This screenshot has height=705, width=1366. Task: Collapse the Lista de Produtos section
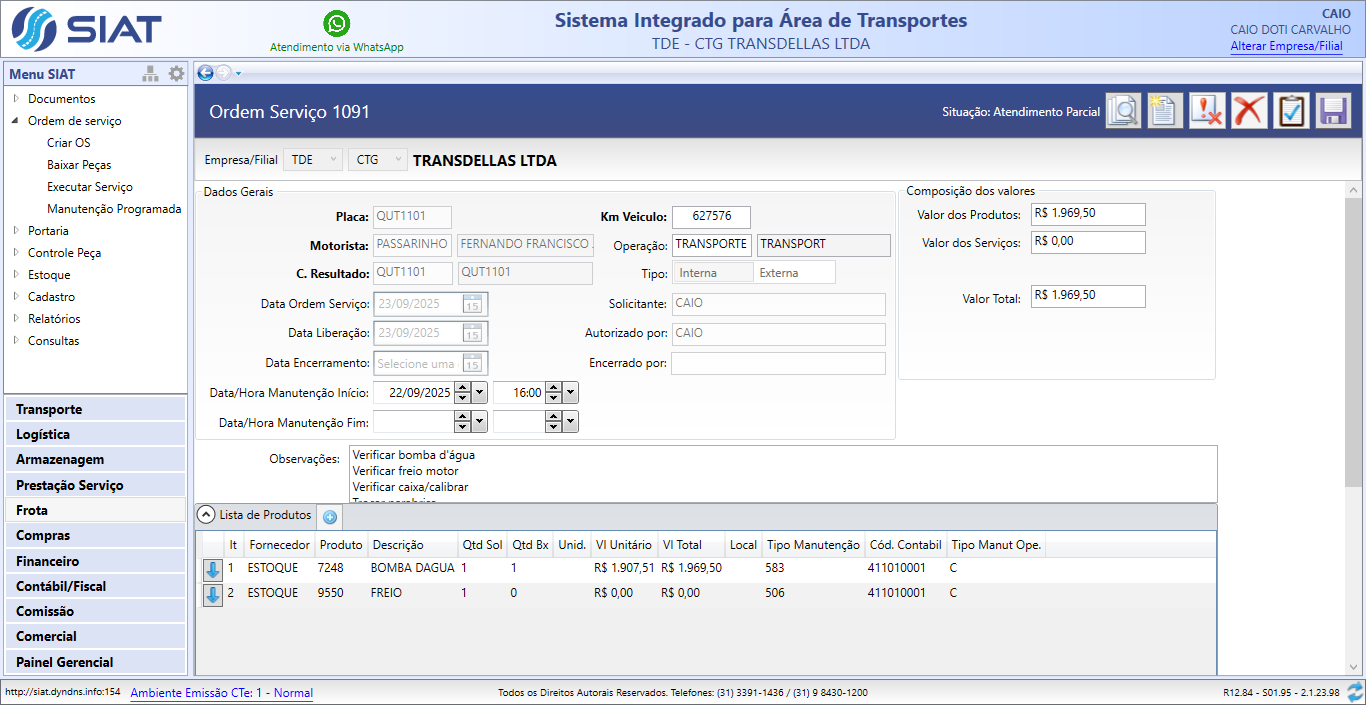click(x=206, y=515)
